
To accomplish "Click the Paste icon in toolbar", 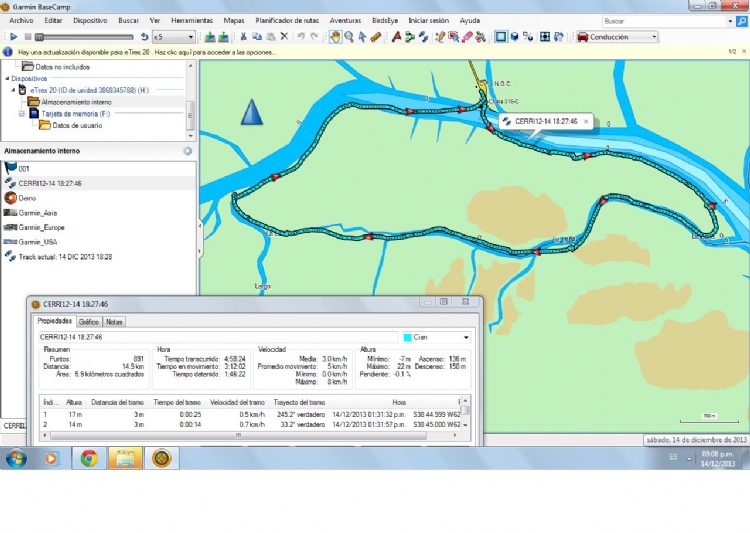I will [x=271, y=37].
